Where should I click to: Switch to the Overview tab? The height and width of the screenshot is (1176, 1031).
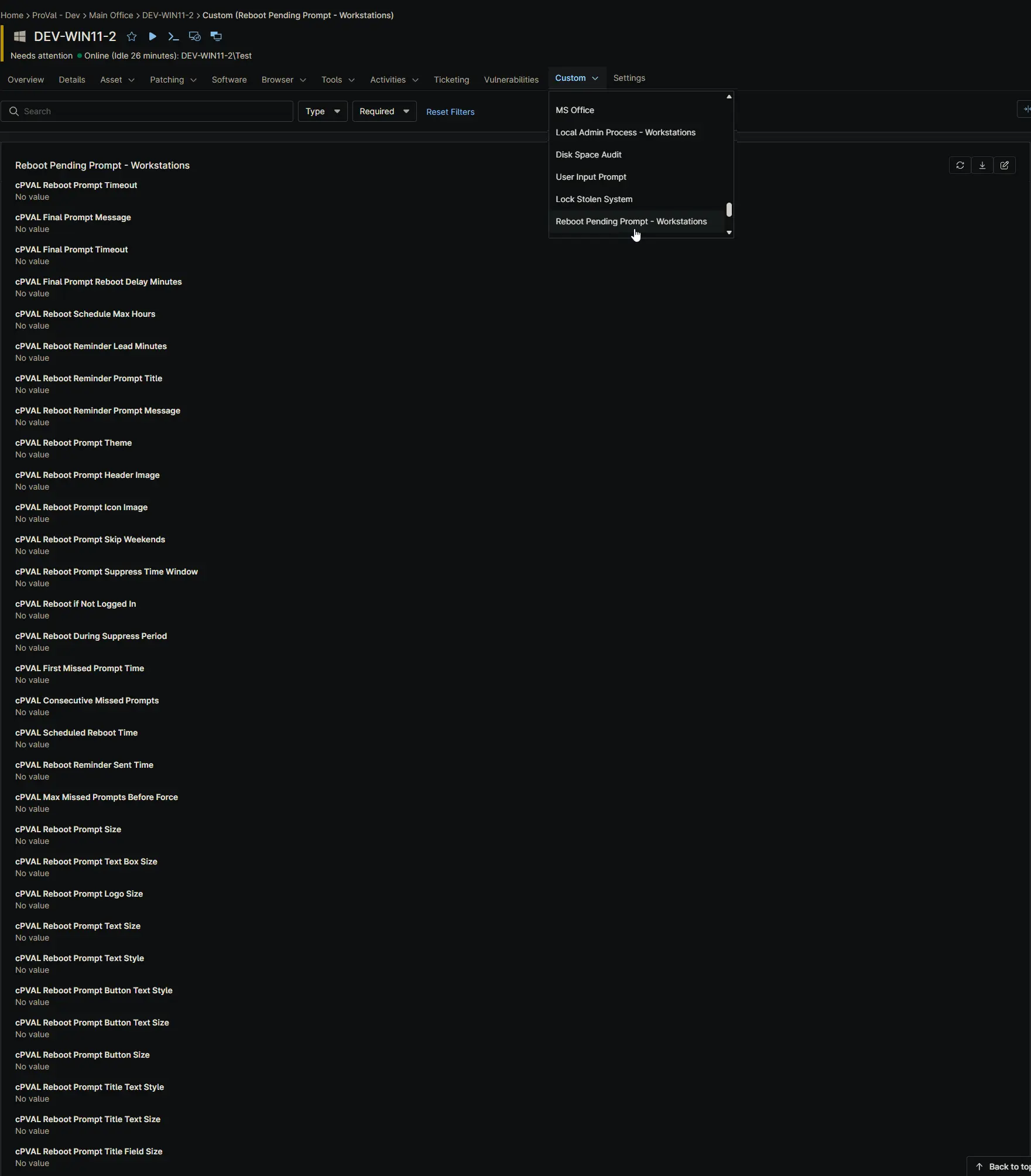point(26,80)
